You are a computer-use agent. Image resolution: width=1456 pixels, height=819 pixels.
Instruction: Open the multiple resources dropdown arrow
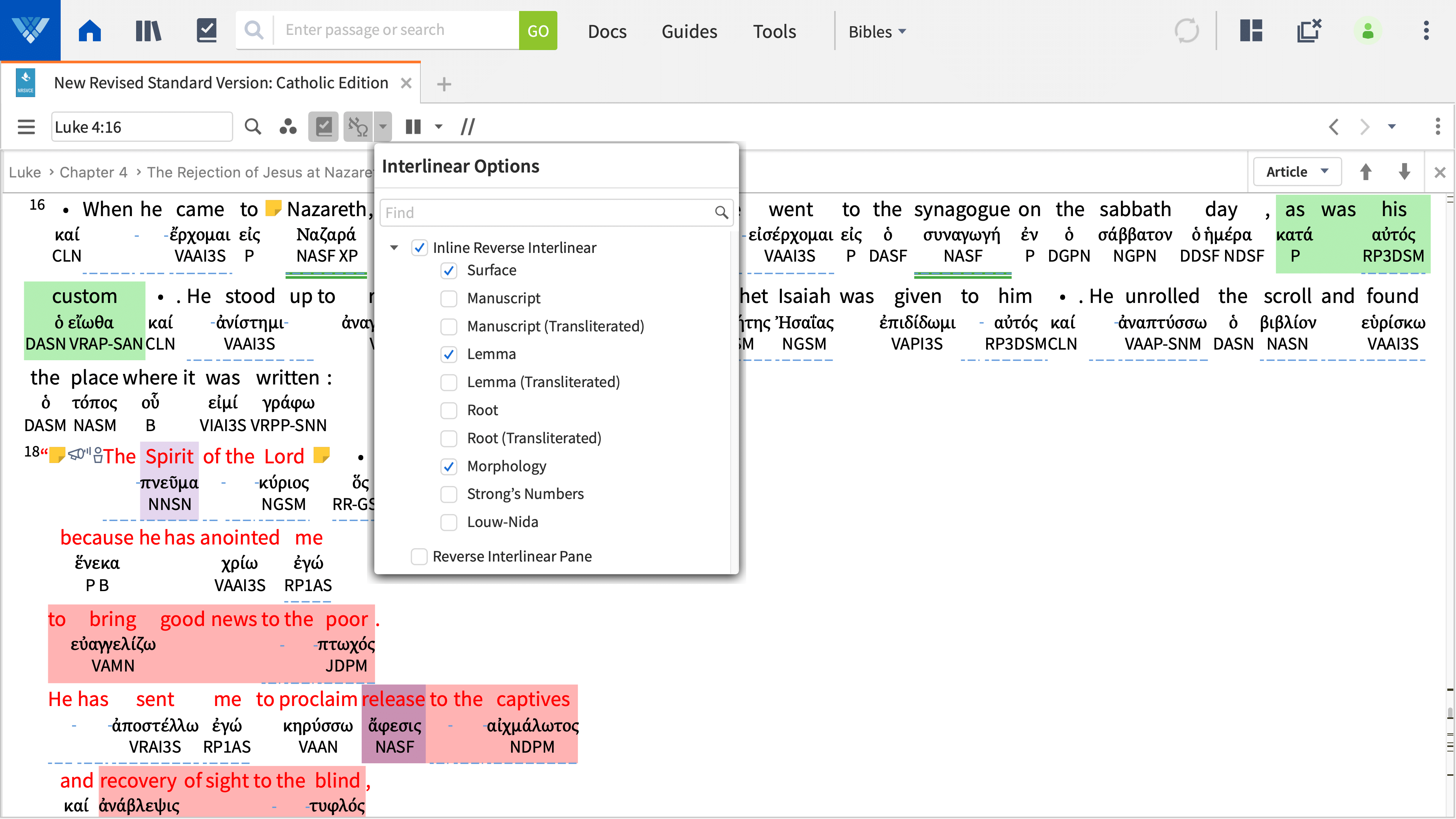pyautogui.click(x=438, y=127)
